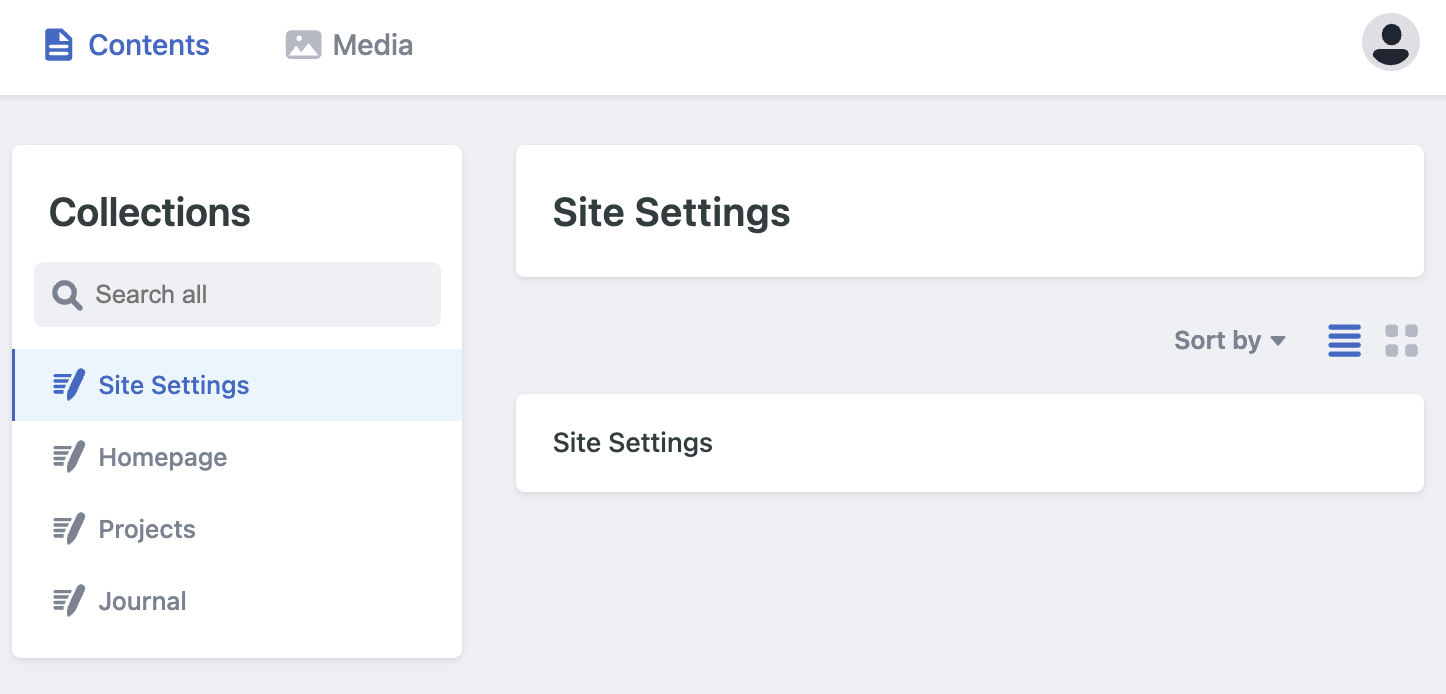The width and height of the screenshot is (1446, 694).
Task: Click the search magnifier icon
Action: (66, 294)
